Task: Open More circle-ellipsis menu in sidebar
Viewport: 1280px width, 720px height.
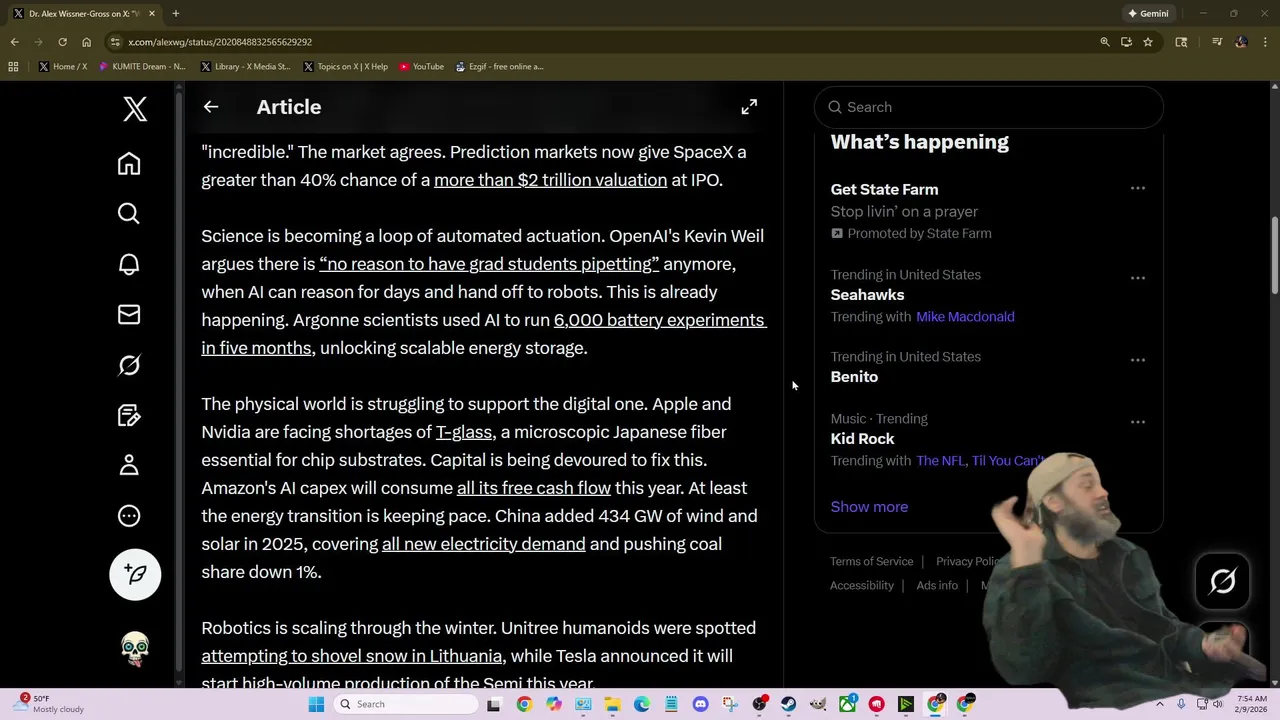Action: point(129,516)
